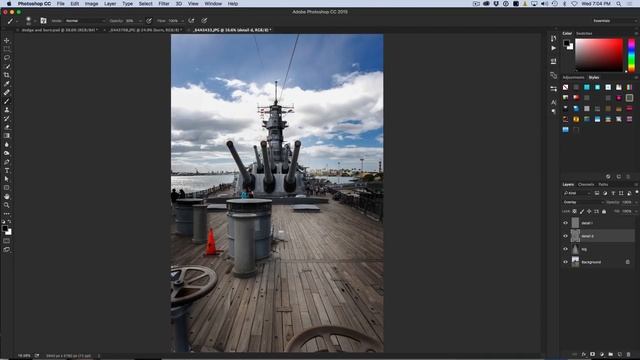Select the Lasso tool
Image resolution: width=640 pixels, height=360 pixels.
(7, 58)
